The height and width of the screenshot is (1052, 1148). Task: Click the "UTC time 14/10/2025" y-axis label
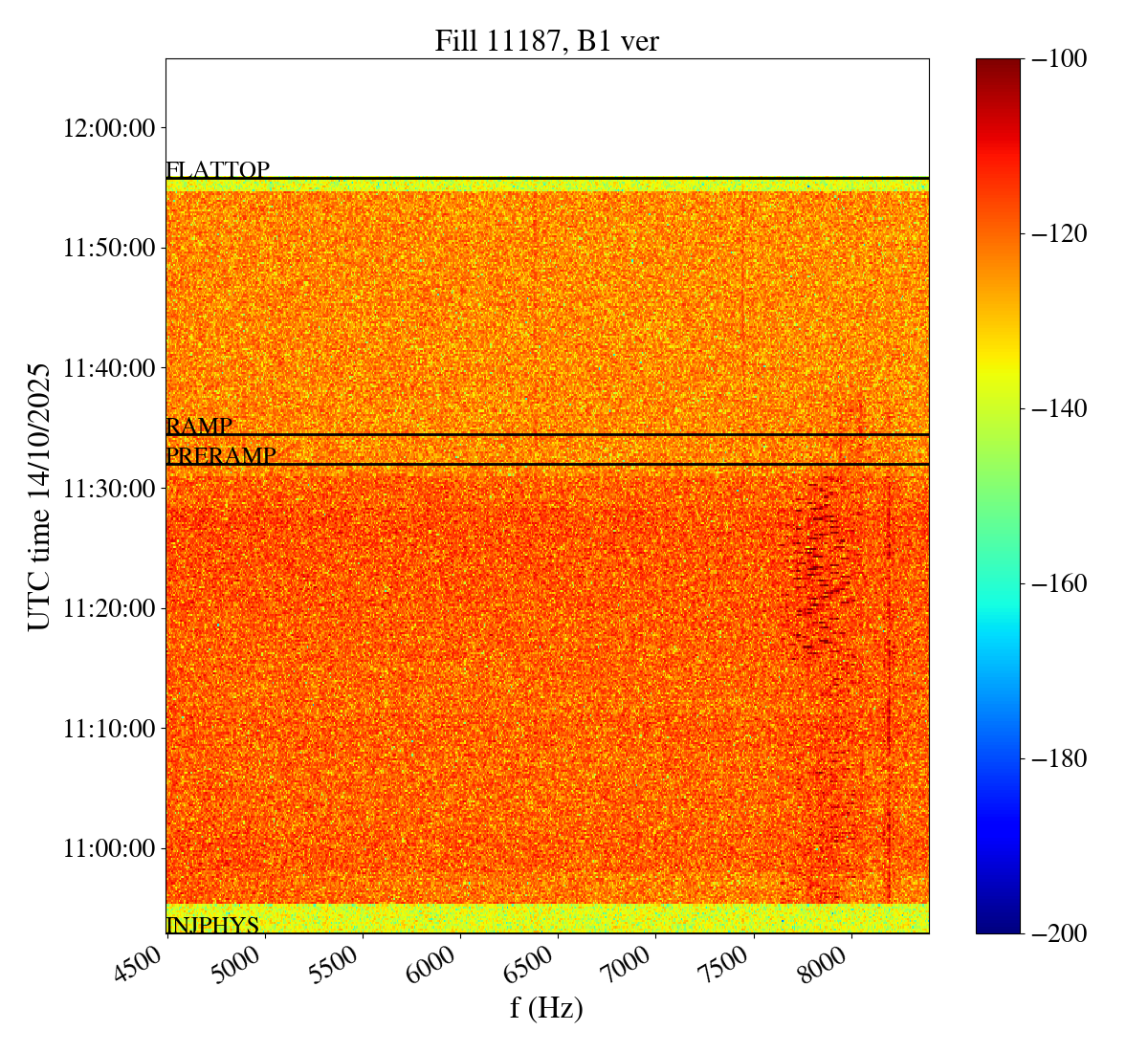click(39, 496)
